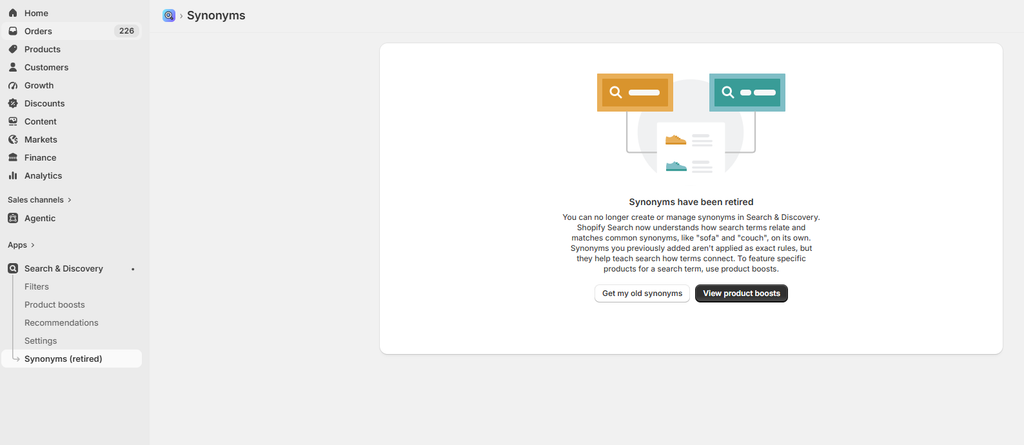Click the Agentic channel icon
This screenshot has height=445, width=1024.
[12, 218]
